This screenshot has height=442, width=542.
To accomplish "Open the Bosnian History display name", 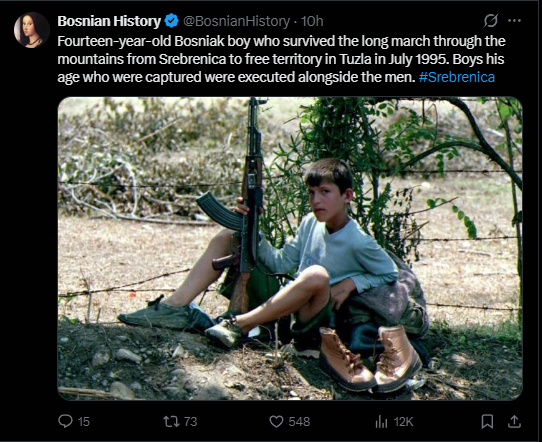I will 109,21.
